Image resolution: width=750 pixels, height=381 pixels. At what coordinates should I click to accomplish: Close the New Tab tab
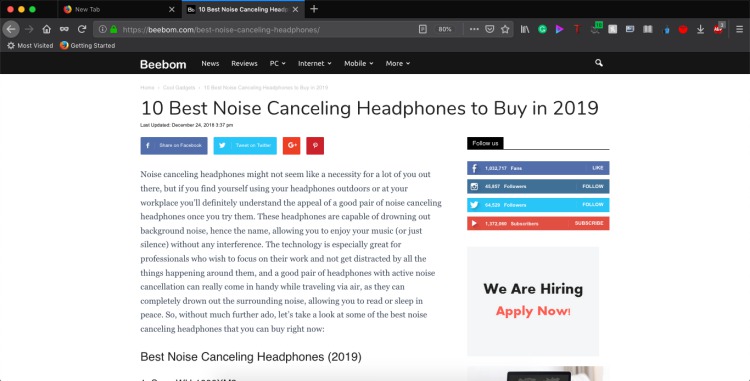(x=172, y=9)
